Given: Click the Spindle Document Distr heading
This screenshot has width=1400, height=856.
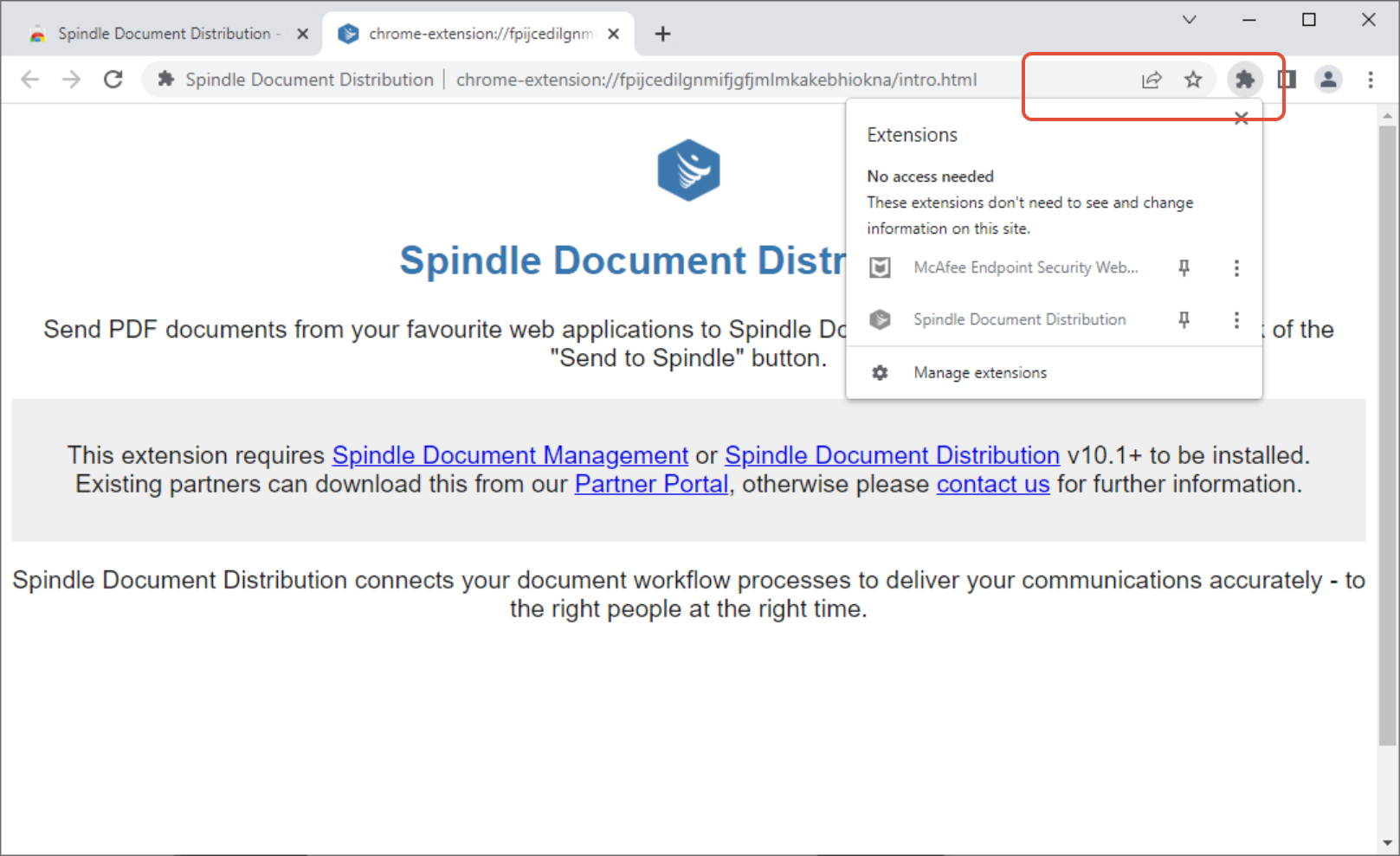Looking at the screenshot, I should tap(623, 261).
